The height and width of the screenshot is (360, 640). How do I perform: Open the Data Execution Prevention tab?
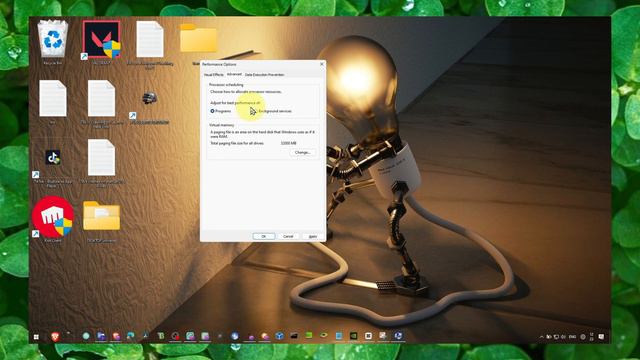(x=264, y=75)
